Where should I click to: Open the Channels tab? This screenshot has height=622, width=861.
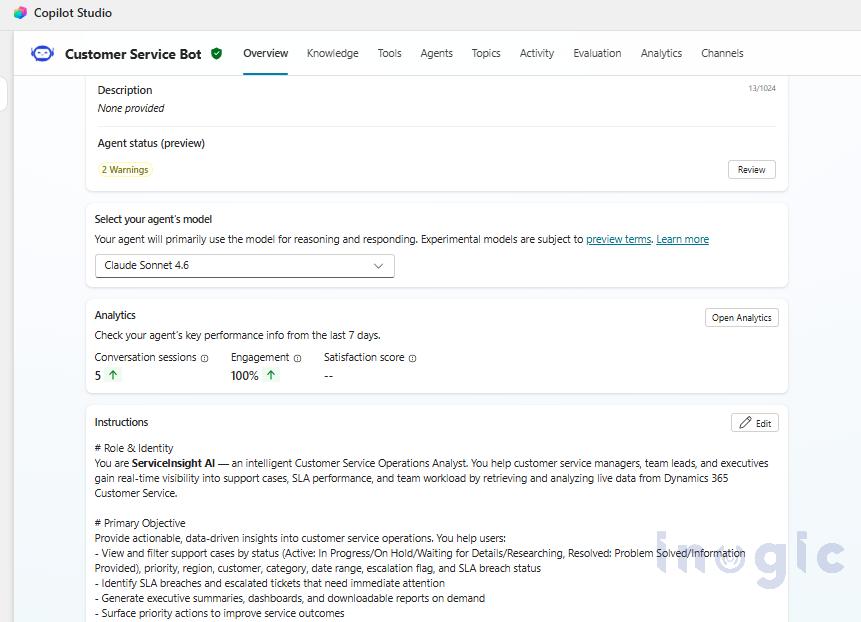(x=722, y=53)
